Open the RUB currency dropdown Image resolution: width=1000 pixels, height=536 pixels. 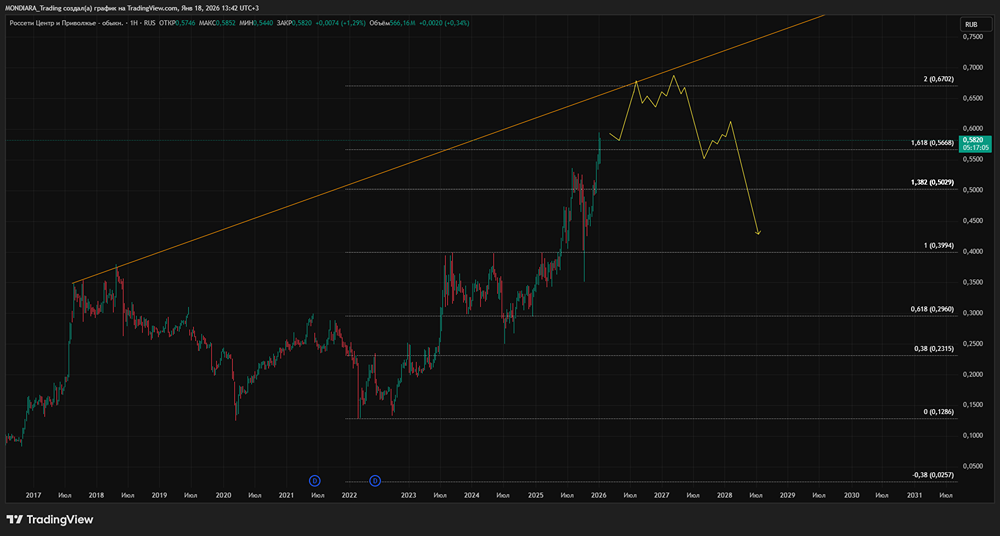coord(970,24)
